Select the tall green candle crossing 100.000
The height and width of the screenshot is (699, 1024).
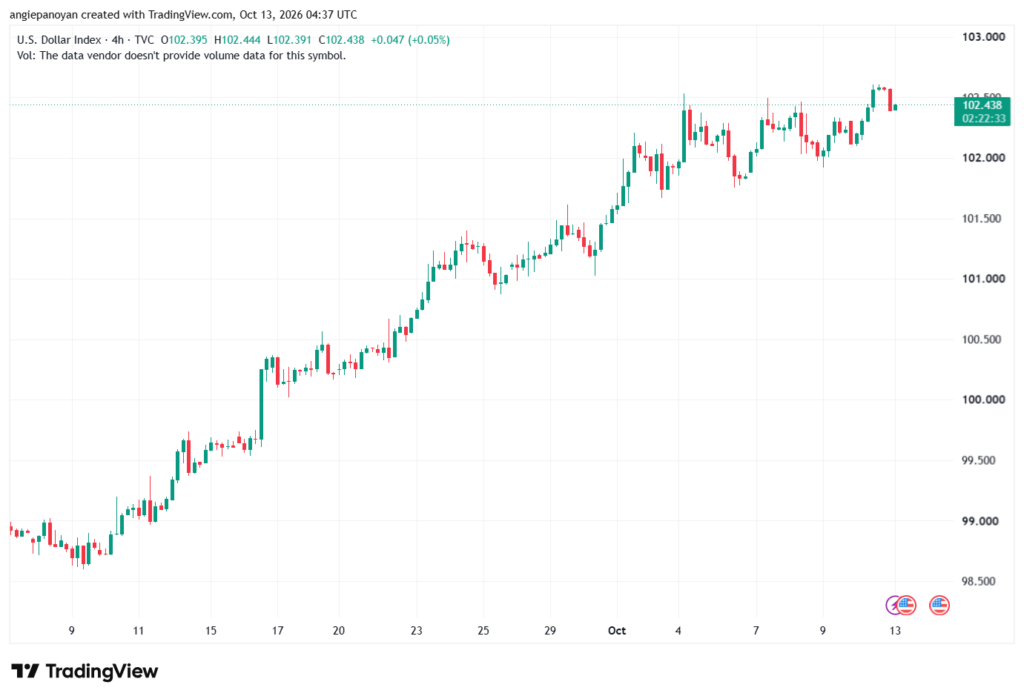click(x=261, y=405)
